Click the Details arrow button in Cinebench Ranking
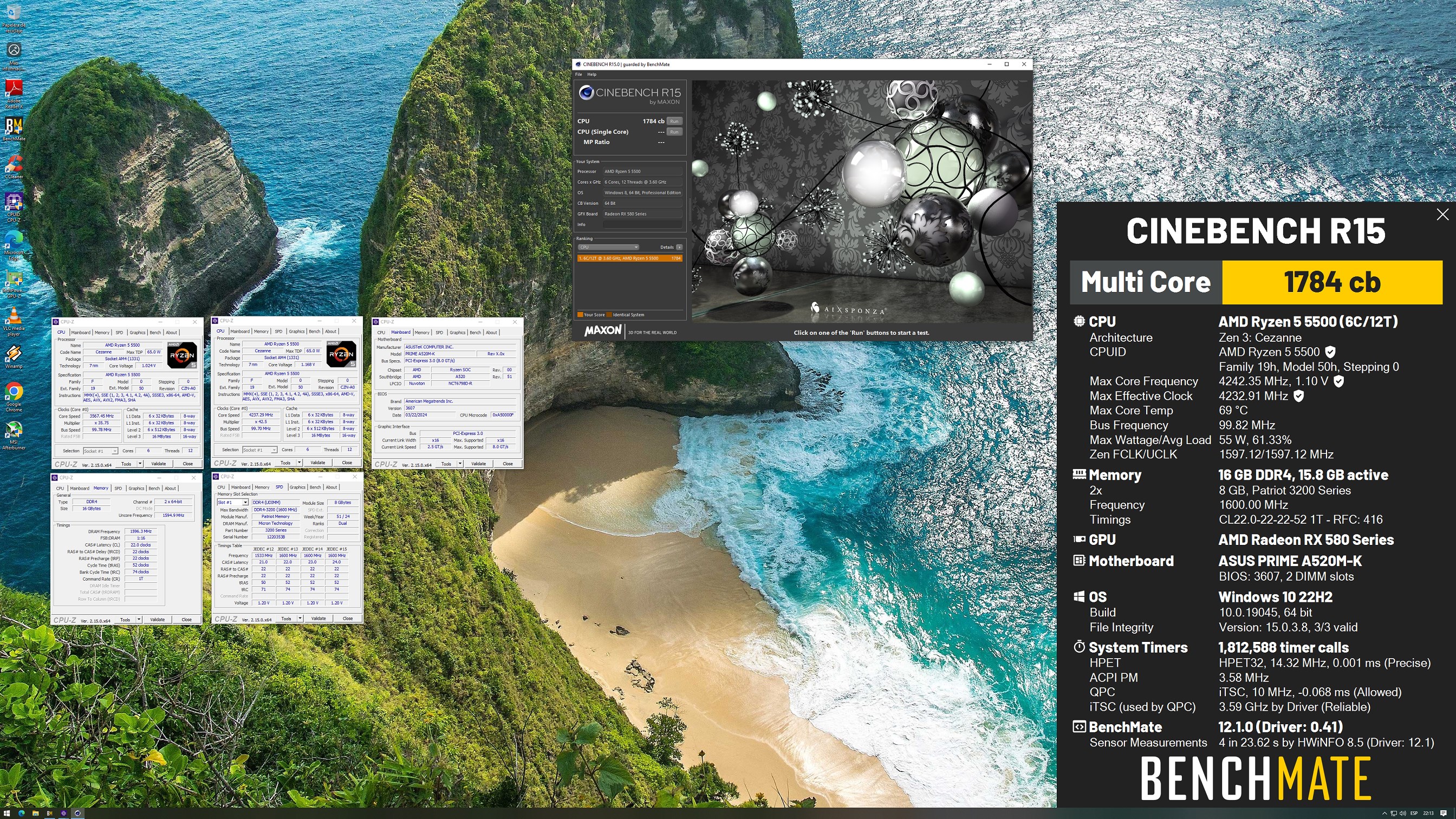 679,247
